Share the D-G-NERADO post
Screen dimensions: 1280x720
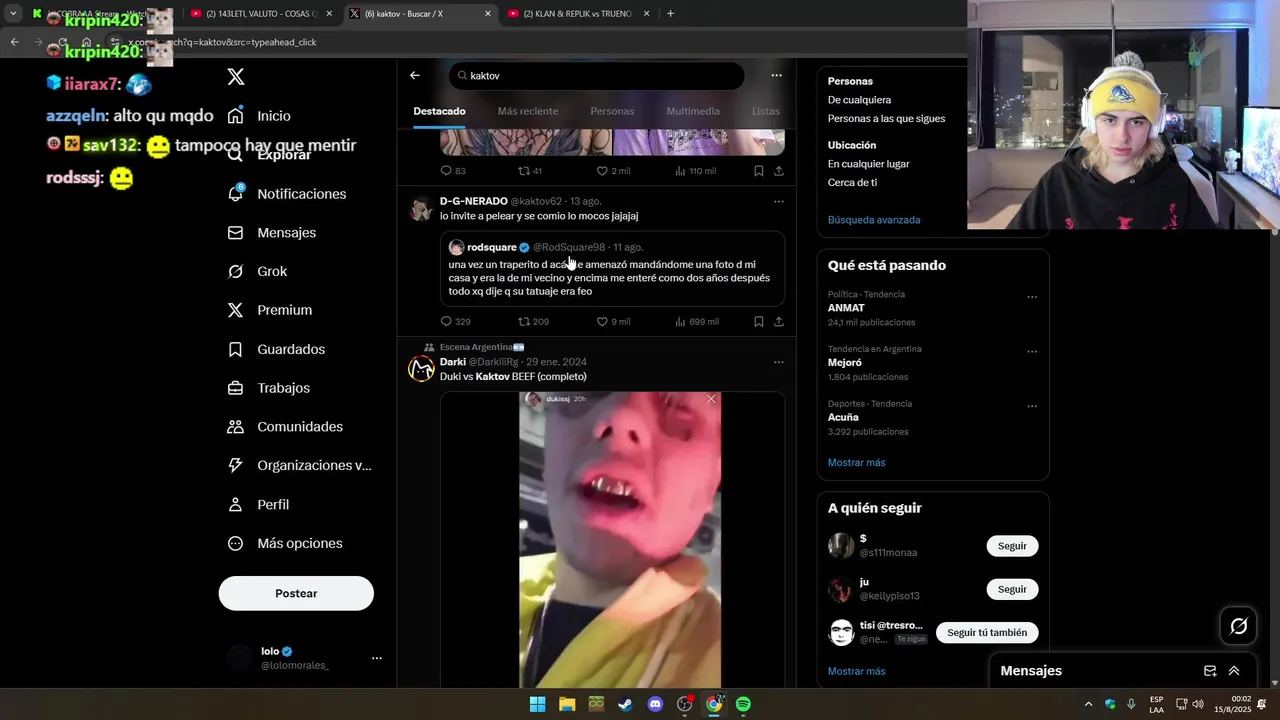(x=779, y=322)
